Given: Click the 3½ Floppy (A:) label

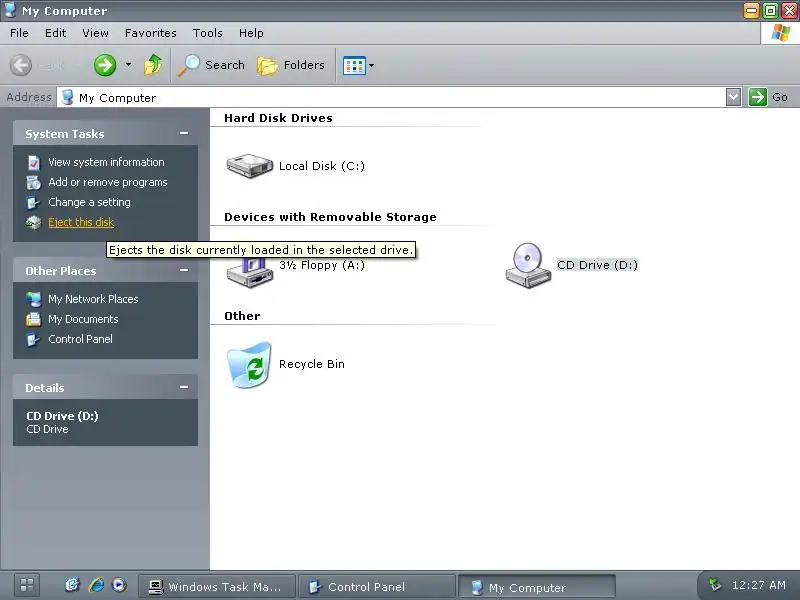Looking at the screenshot, I should [x=321, y=265].
